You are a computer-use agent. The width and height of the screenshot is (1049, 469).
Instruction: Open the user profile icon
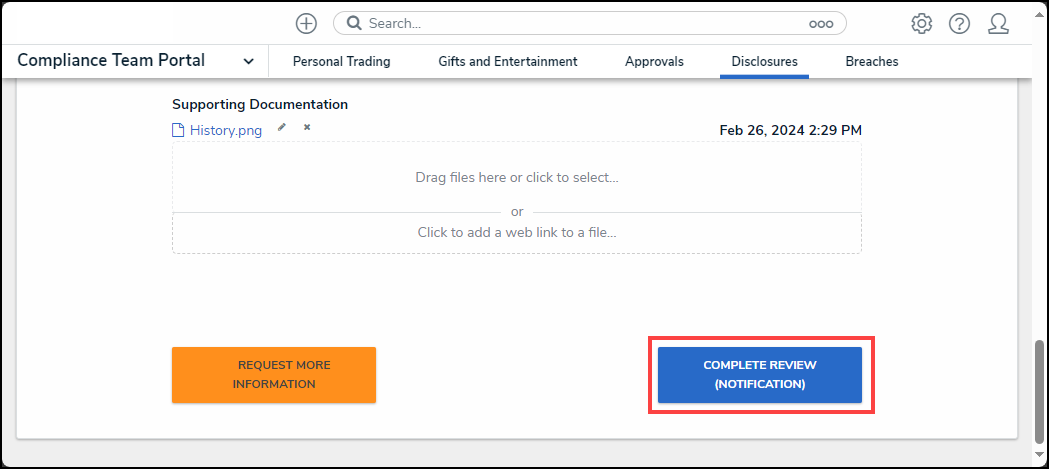(998, 23)
